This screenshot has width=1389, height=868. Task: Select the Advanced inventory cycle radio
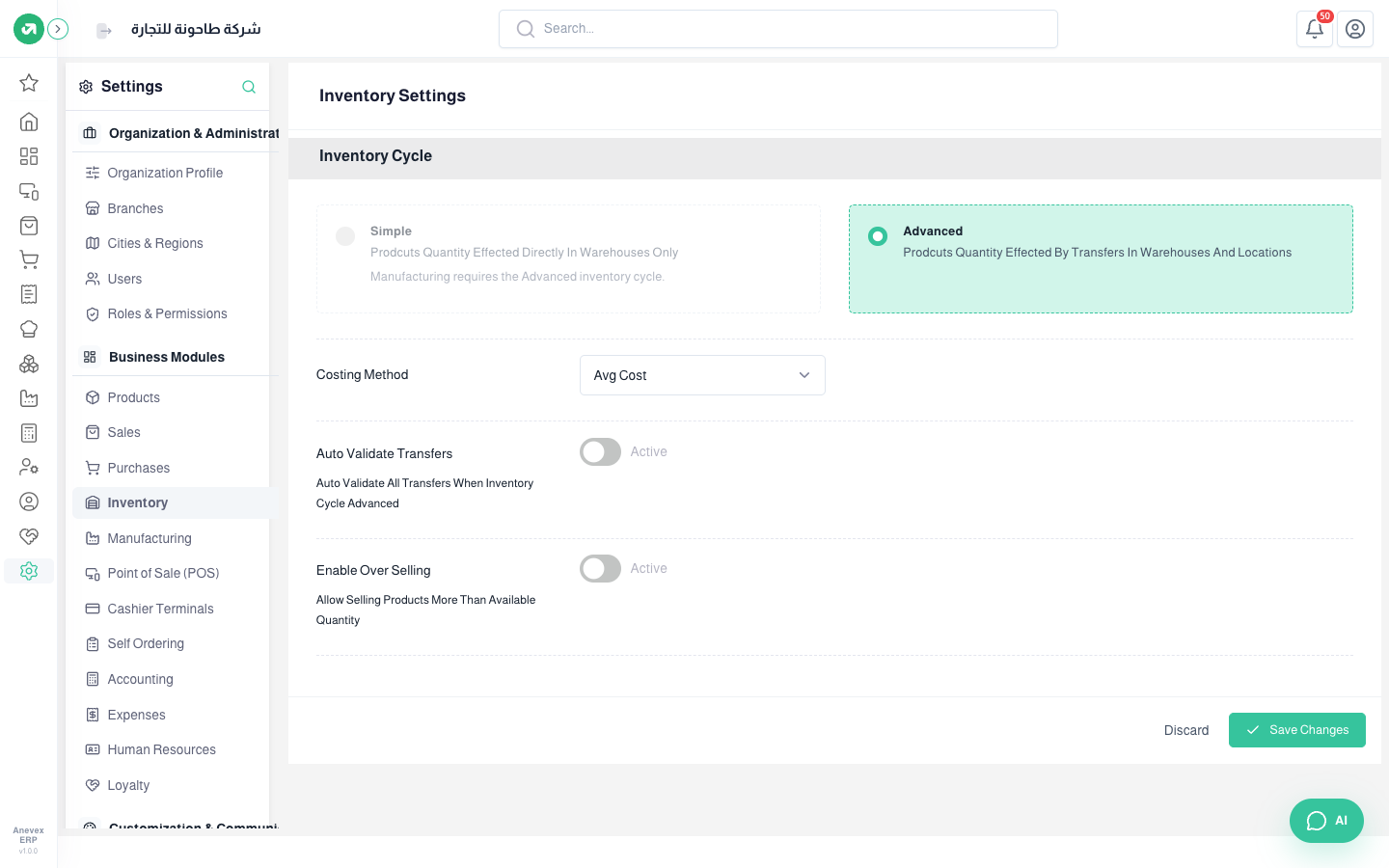[x=878, y=236]
